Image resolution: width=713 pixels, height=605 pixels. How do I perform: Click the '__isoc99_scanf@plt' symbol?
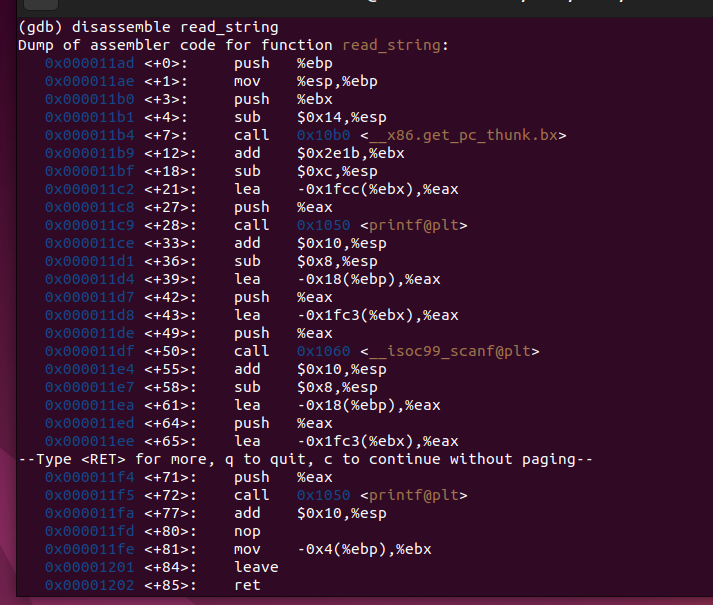tap(450, 351)
